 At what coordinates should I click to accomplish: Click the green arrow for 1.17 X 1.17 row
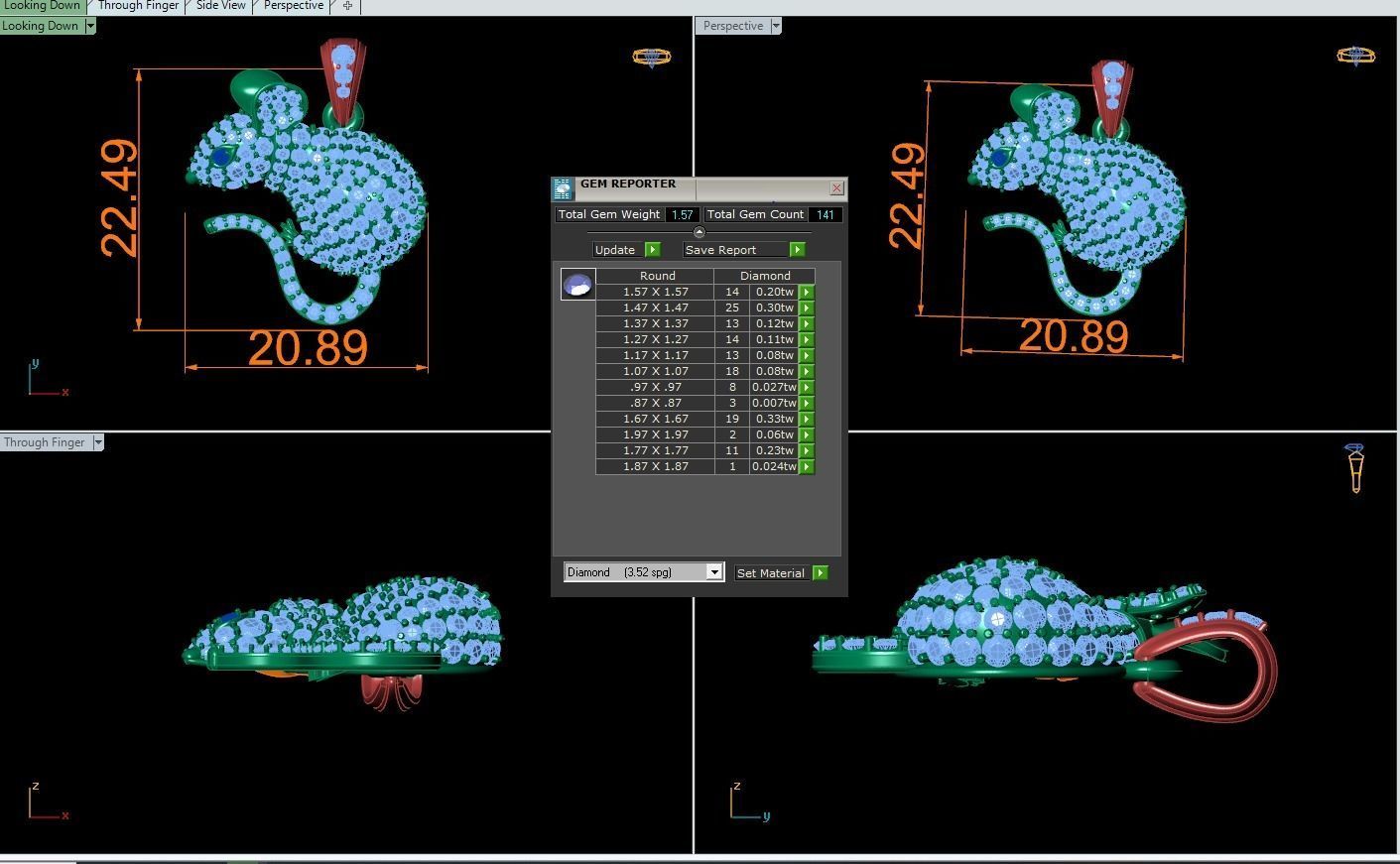click(x=807, y=355)
